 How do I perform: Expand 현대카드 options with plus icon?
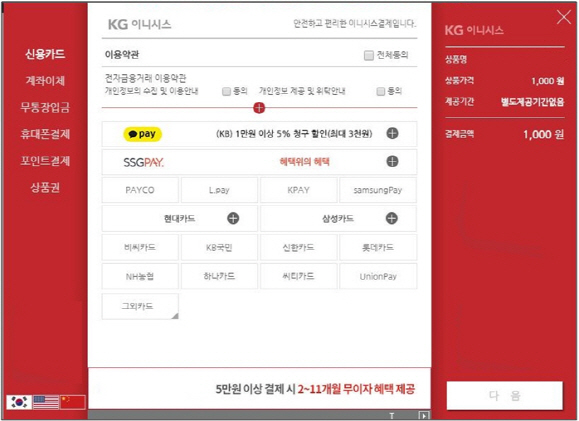point(233,218)
